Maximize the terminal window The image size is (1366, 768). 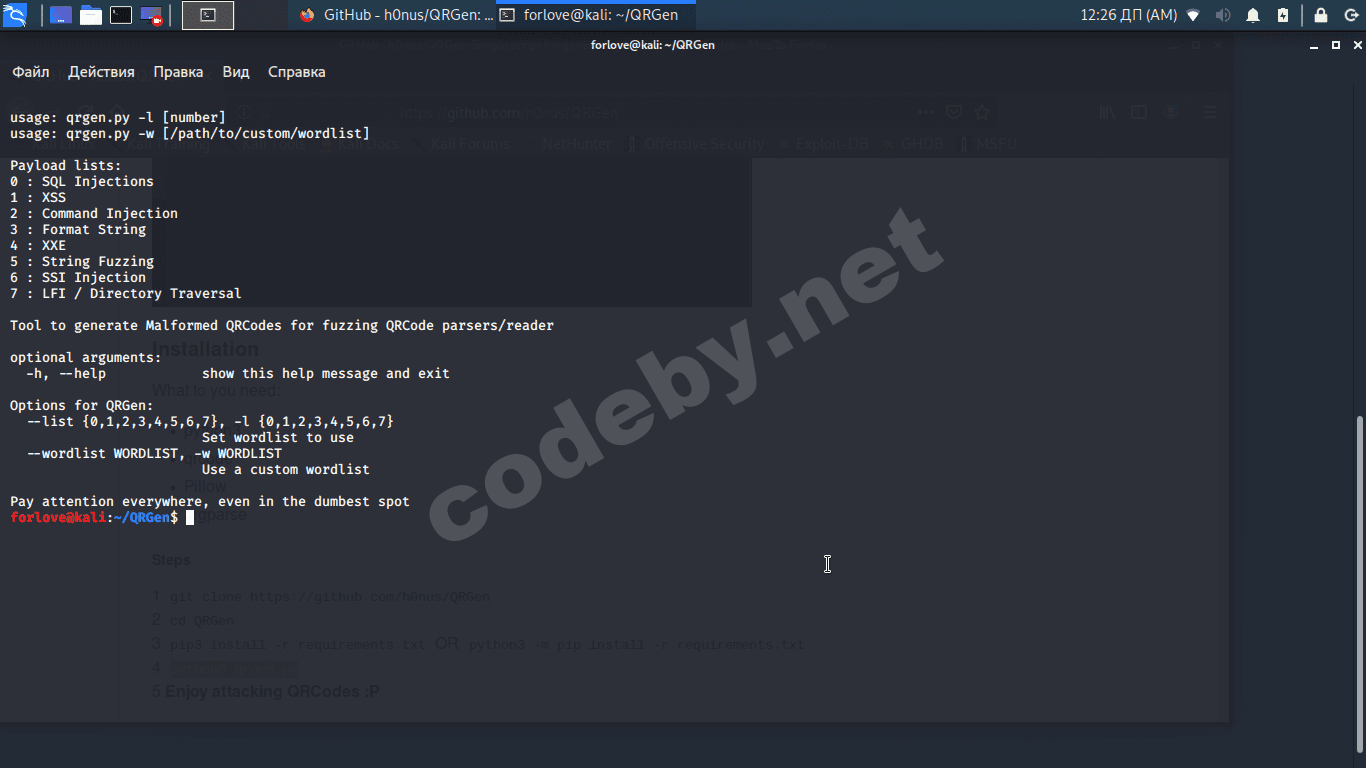1336,45
